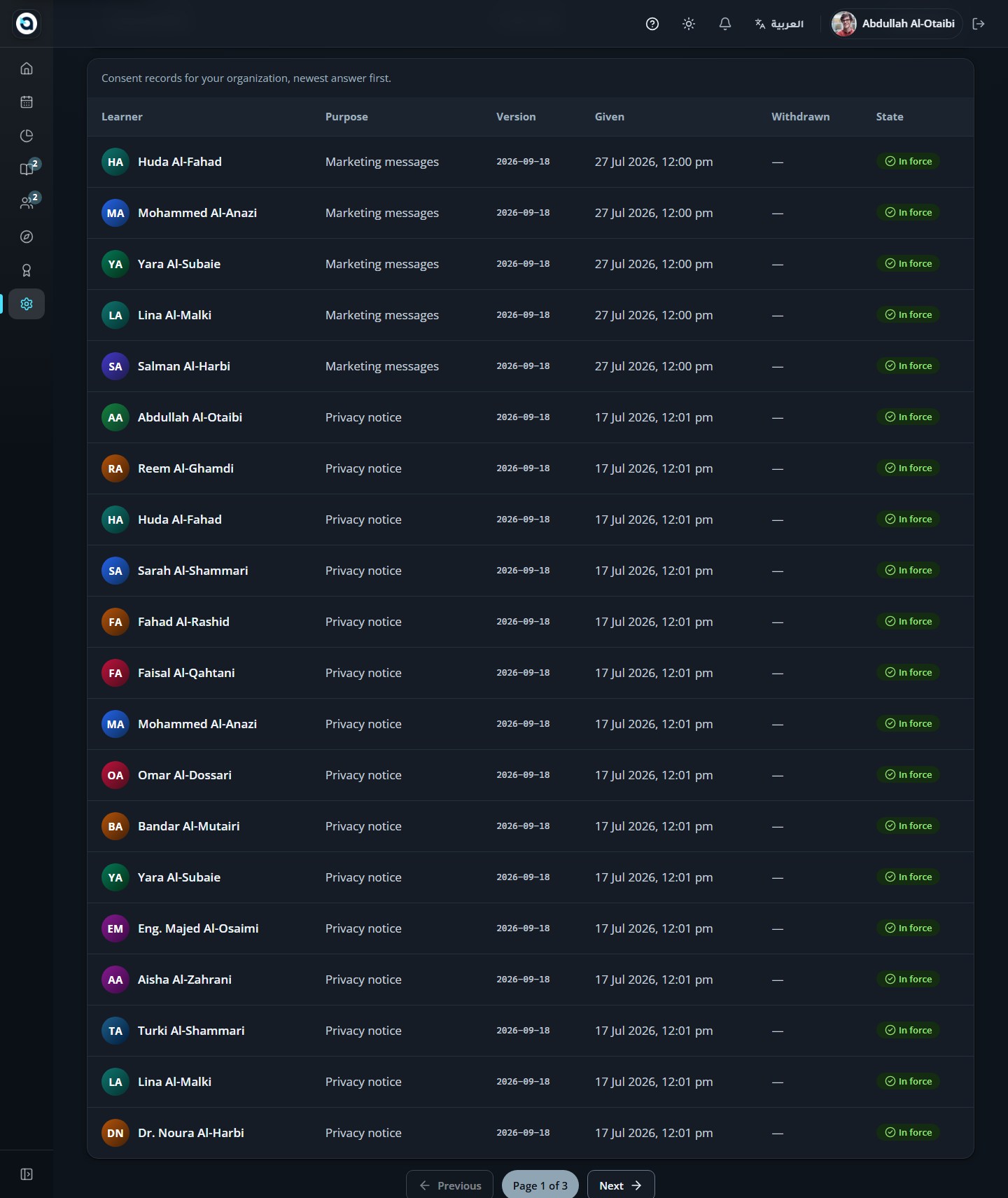1008x1198 pixels.
Task: Click the Eng. Majed Al-Osaimi learner name
Action: (x=198, y=928)
